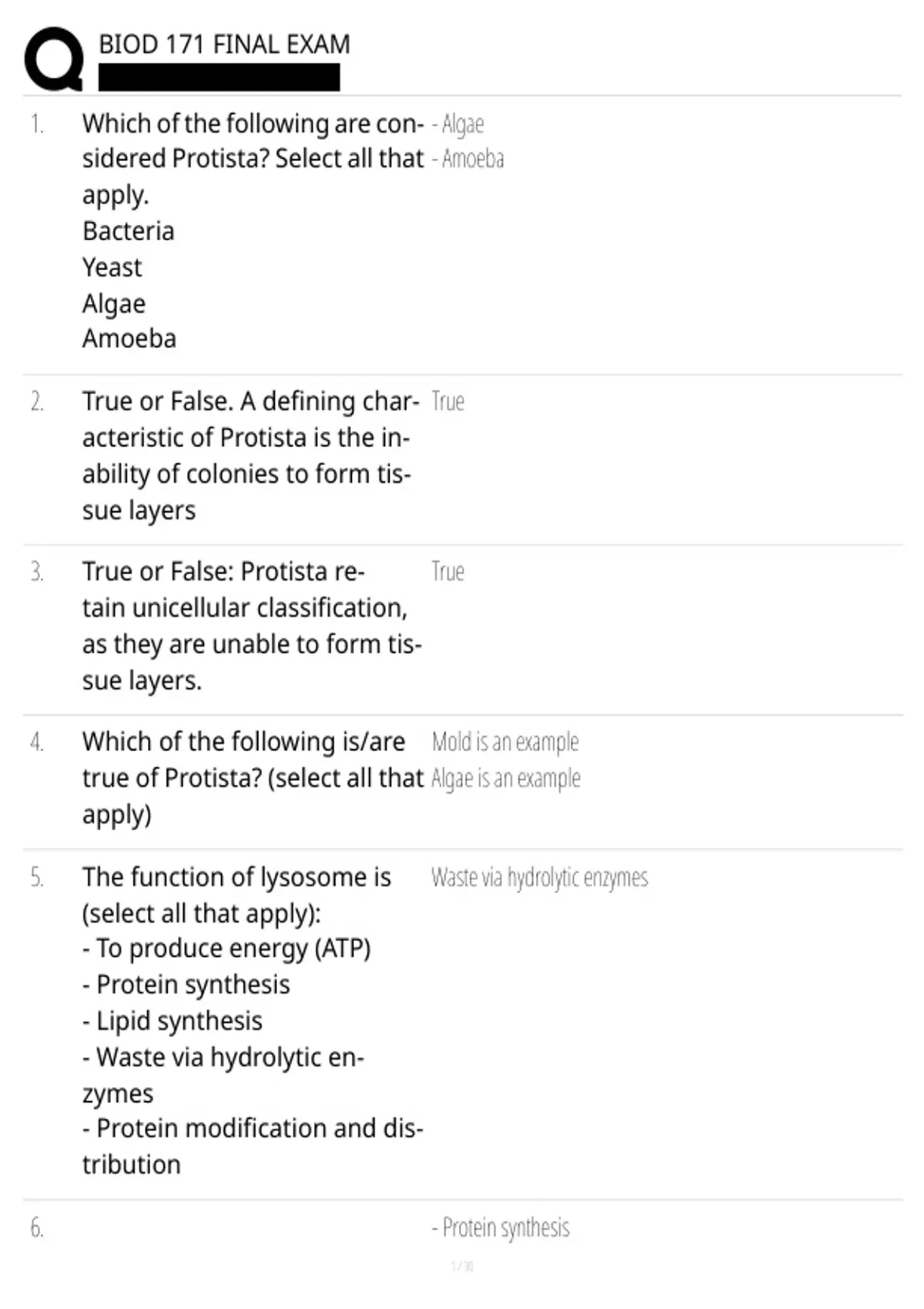Select the '- Algae' answer text
This screenshot has height=1309, width=924.
click(x=458, y=124)
